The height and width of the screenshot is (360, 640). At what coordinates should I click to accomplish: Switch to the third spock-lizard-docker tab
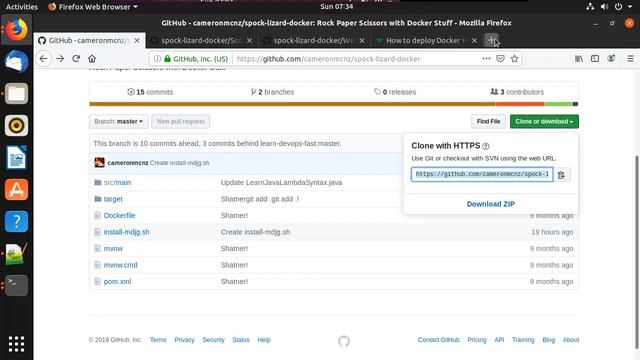(314, 40)
